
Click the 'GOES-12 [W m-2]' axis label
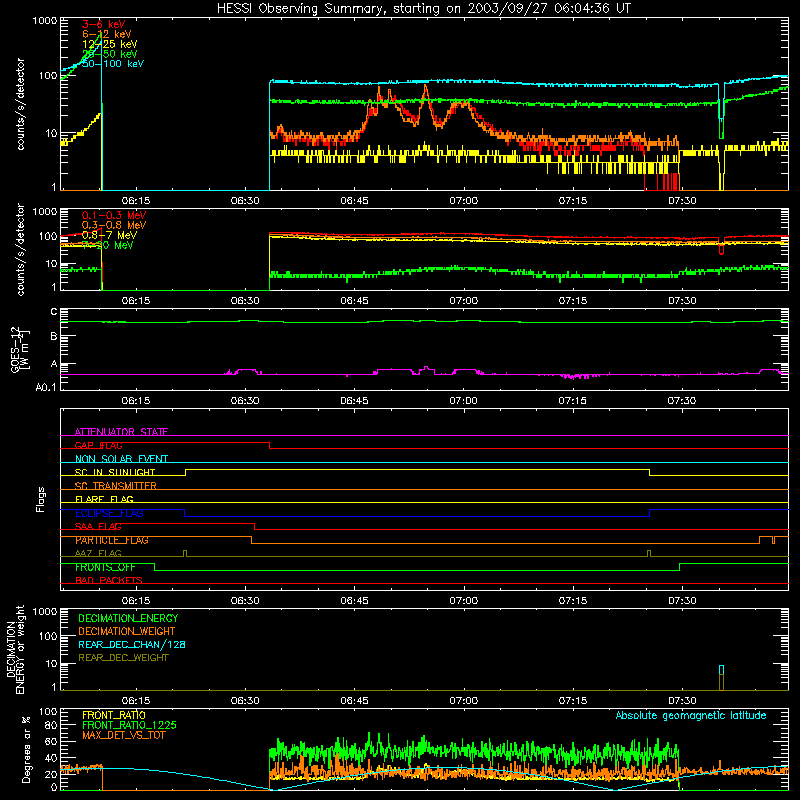pos(20,350)
